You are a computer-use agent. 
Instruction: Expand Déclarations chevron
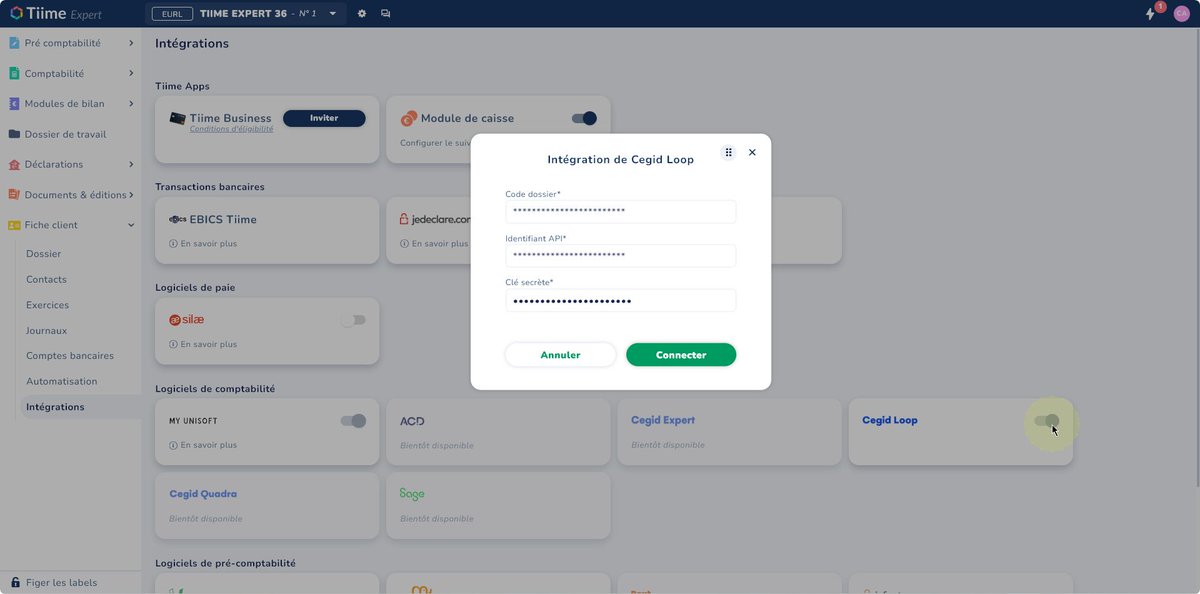coord(131,164)
